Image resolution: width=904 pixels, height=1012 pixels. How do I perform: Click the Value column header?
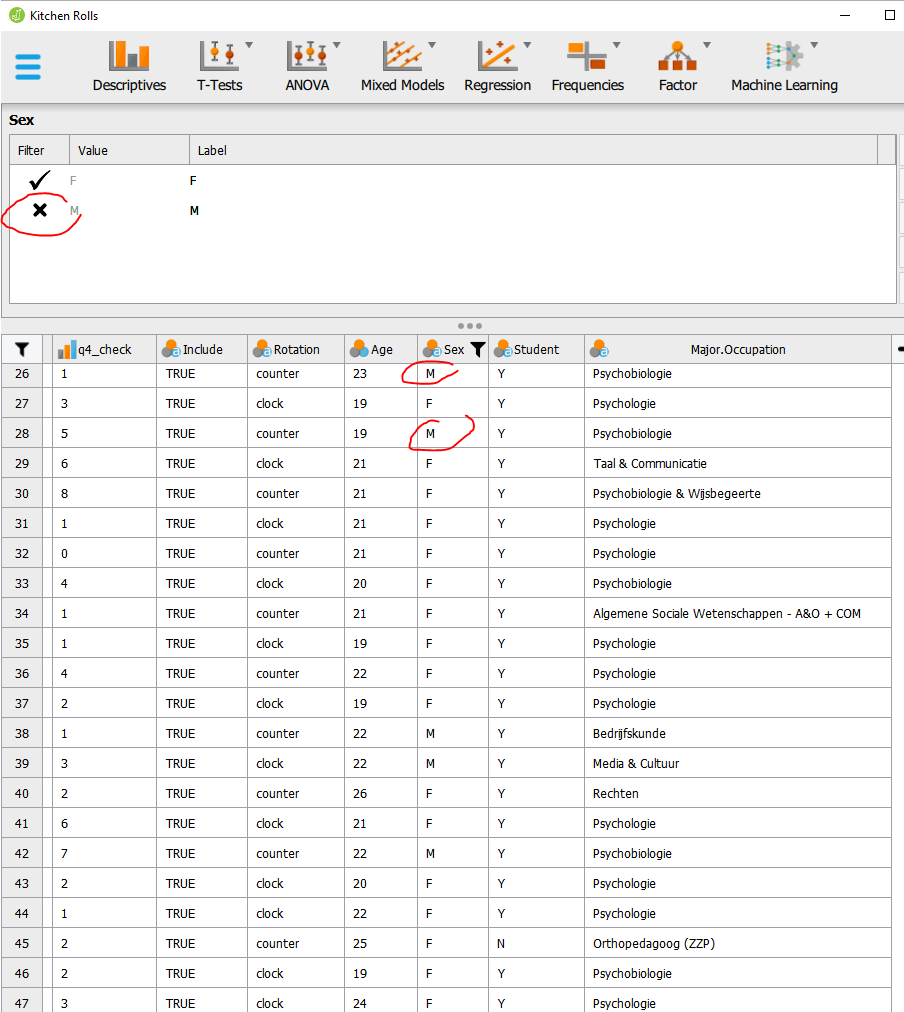point(129,150)
